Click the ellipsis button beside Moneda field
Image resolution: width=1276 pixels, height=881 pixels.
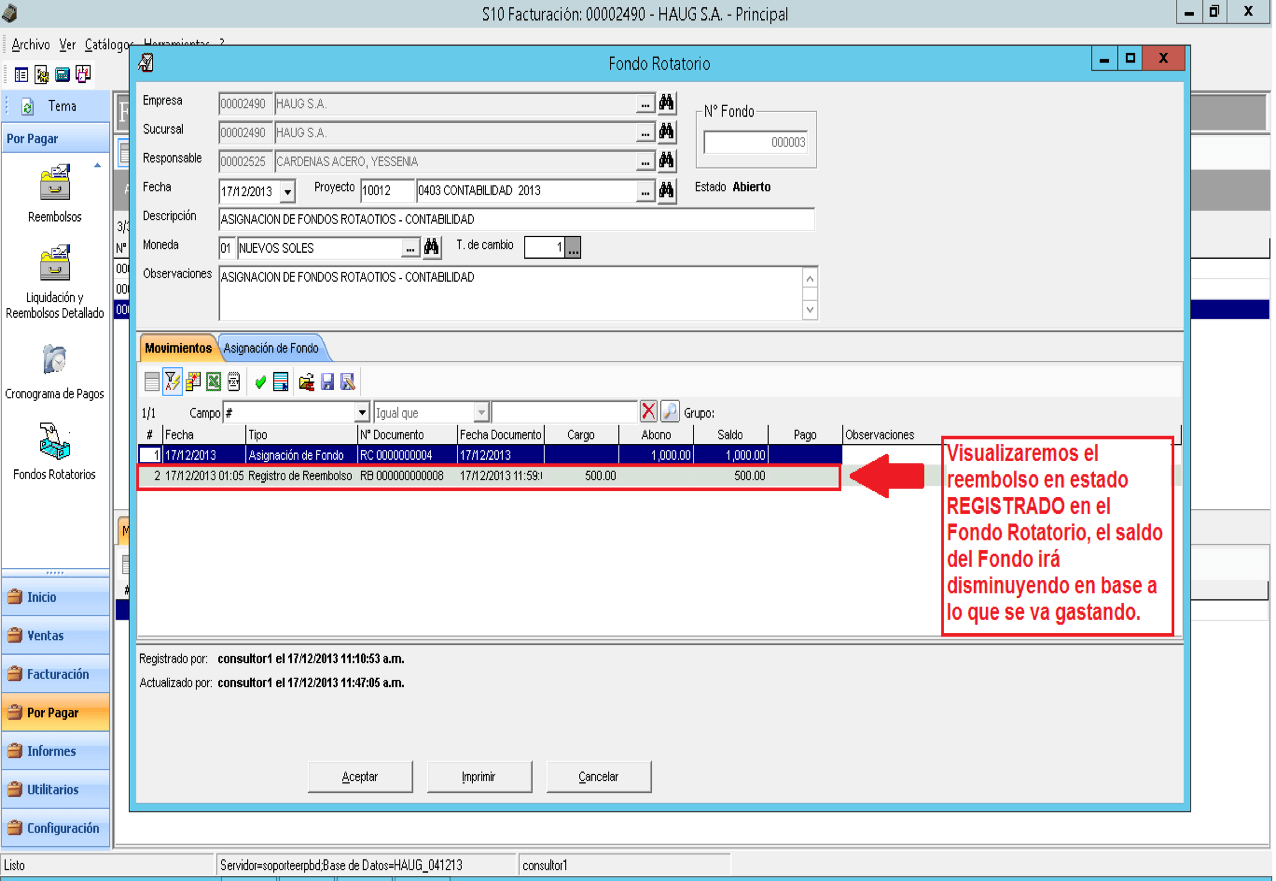coord(410,248)
